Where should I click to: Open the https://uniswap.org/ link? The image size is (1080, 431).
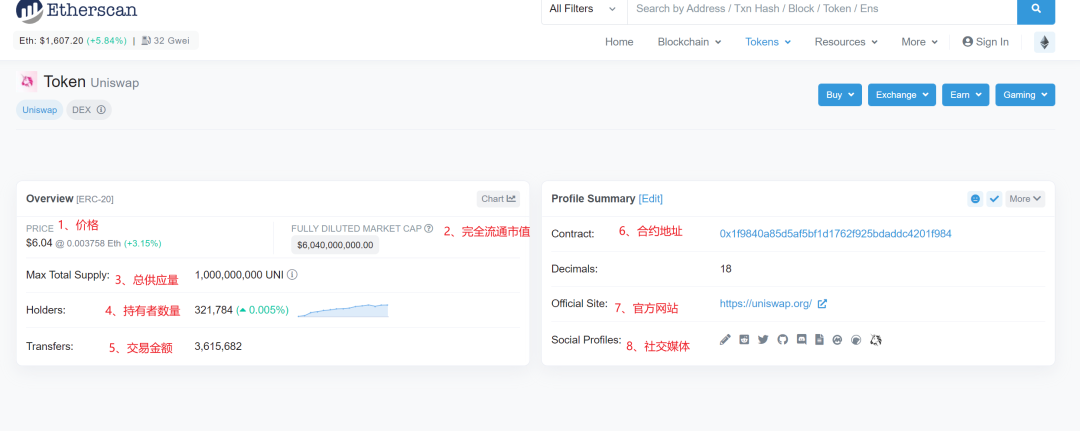[766, 304]
